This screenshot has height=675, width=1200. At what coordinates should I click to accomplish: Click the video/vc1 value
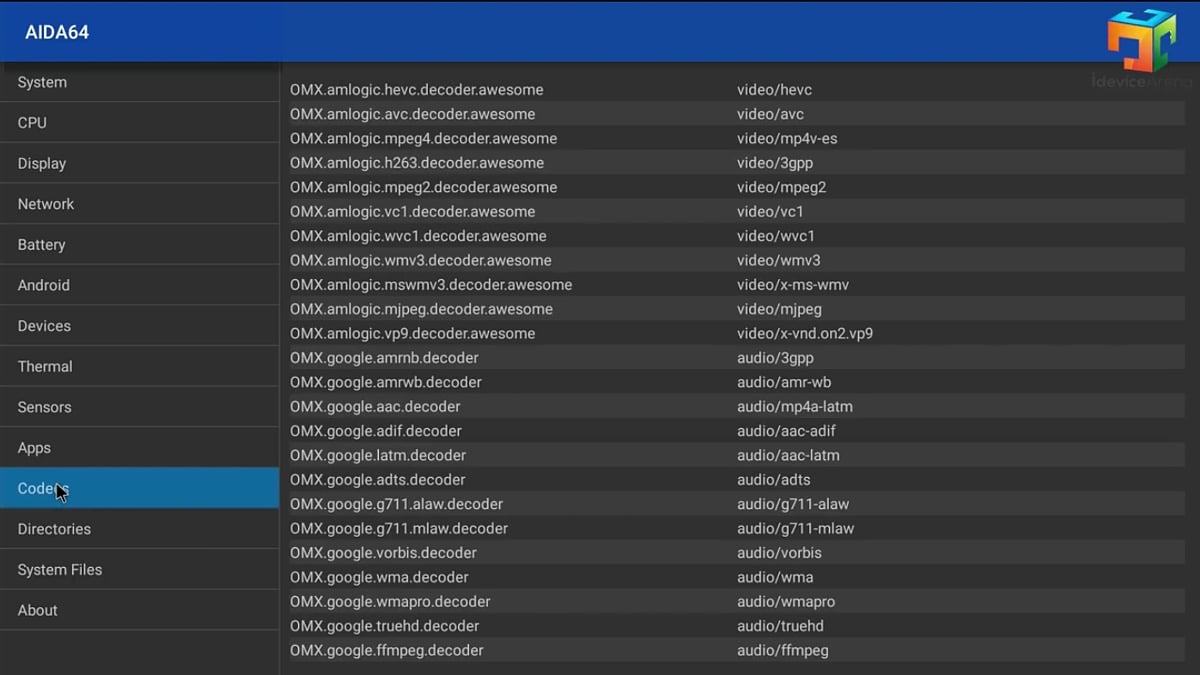point(770,211)
